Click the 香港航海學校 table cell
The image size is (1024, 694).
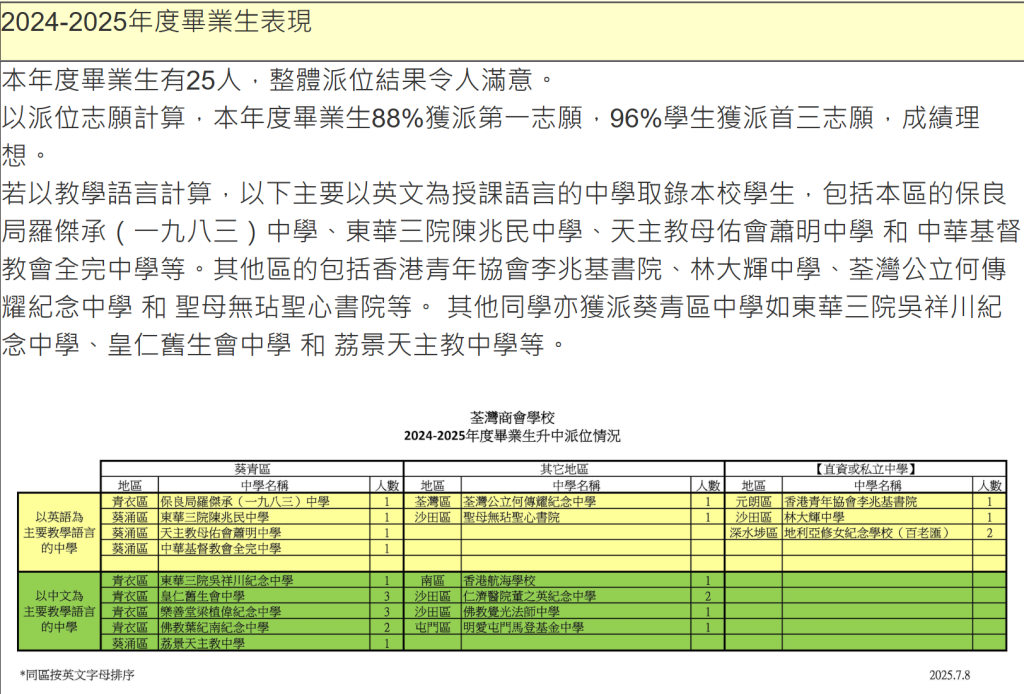[x=500, y=581]
